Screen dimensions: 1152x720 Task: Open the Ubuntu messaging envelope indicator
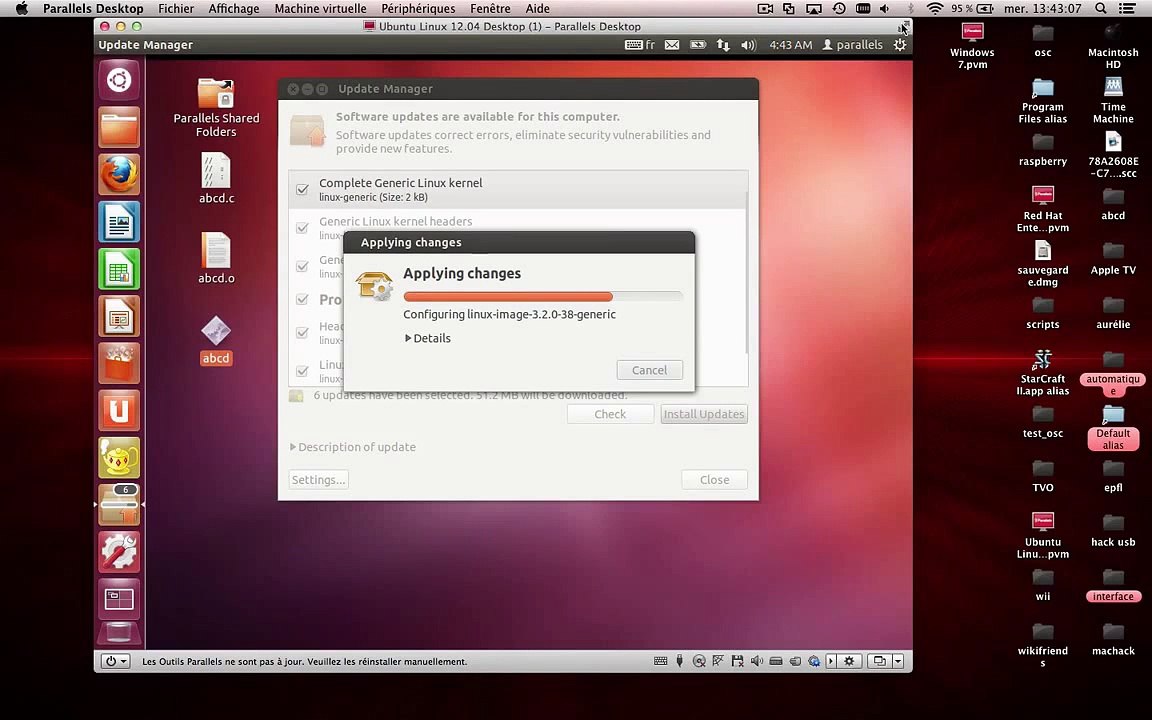[x=672, y=45]
